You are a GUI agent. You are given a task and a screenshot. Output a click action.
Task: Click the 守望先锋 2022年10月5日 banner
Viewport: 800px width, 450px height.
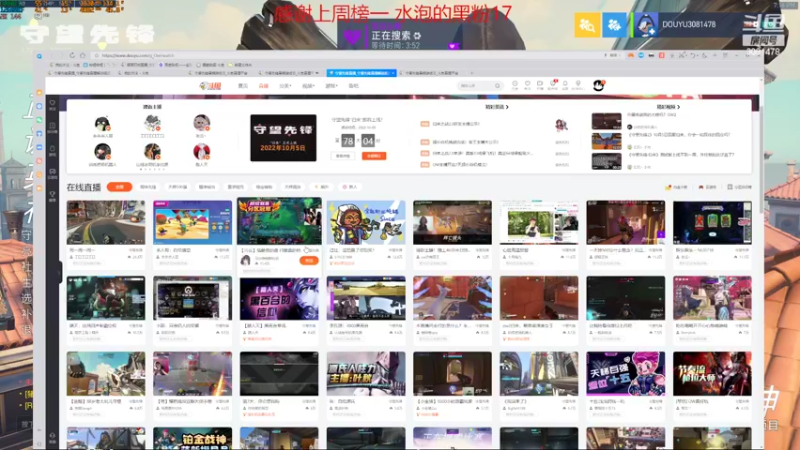tap(283, 138)
